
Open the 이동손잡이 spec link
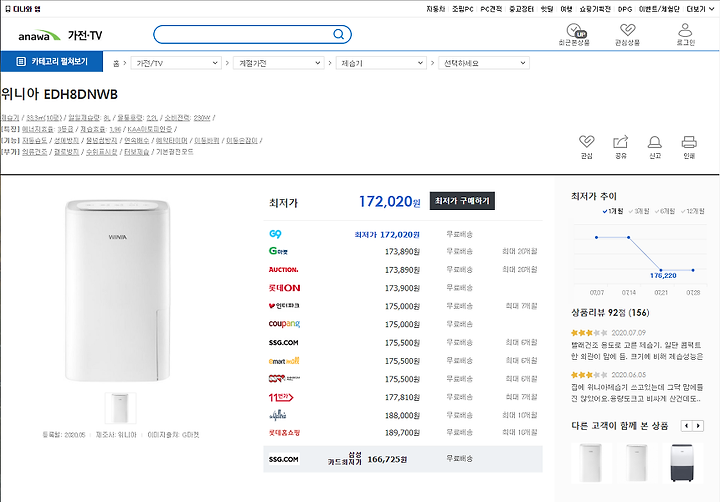tap(242, 141)
